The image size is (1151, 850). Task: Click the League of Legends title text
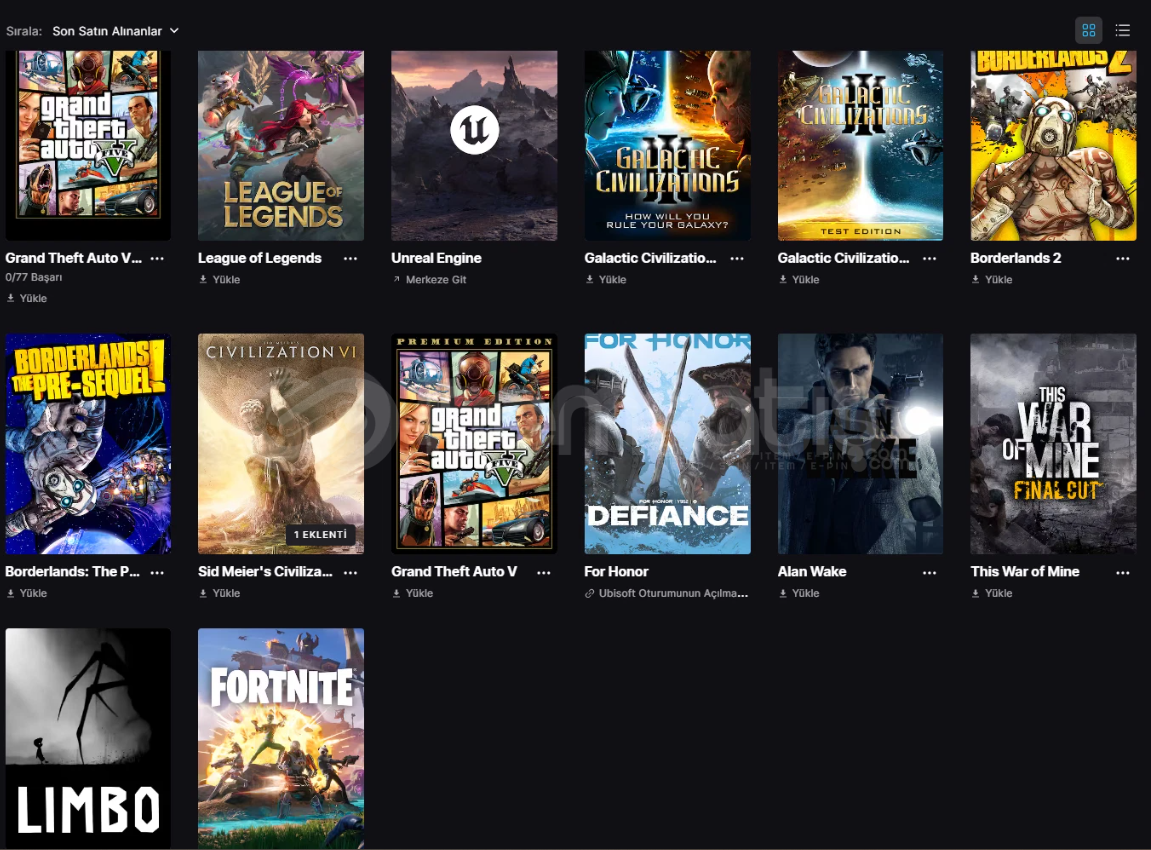coord(260,258)
